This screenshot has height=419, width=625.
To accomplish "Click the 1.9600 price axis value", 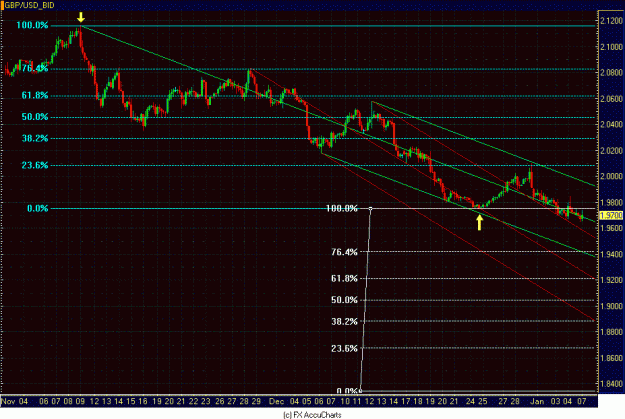I will [611, 228].
